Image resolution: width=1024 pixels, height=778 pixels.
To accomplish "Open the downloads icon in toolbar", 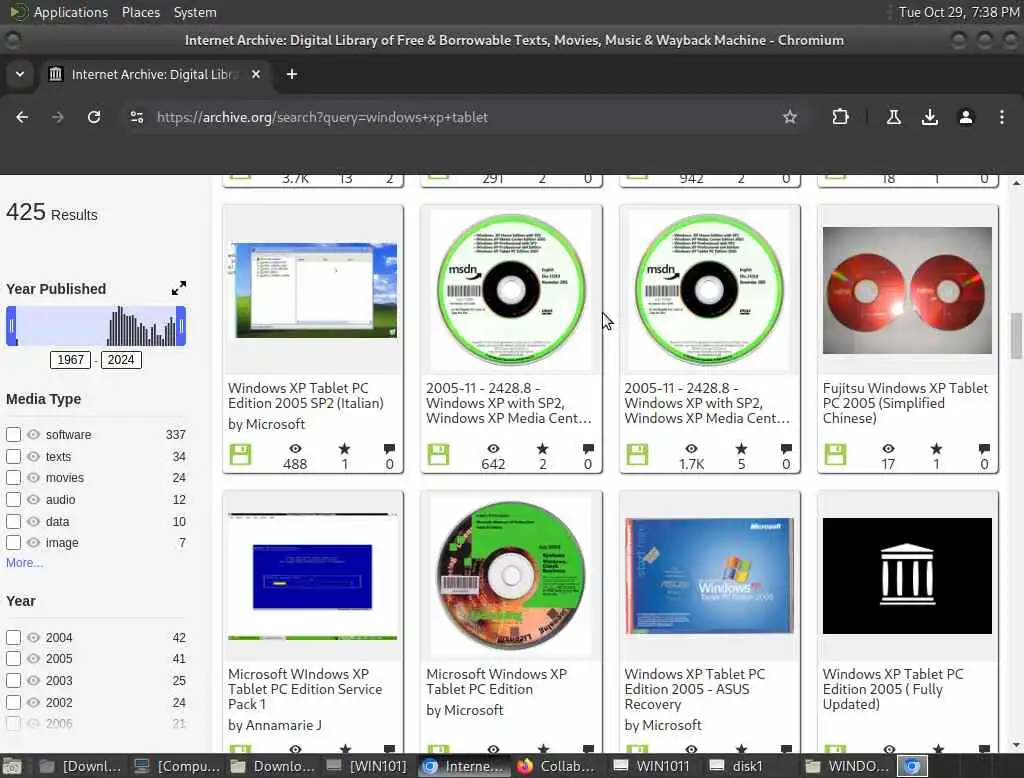I will point(929,117).
